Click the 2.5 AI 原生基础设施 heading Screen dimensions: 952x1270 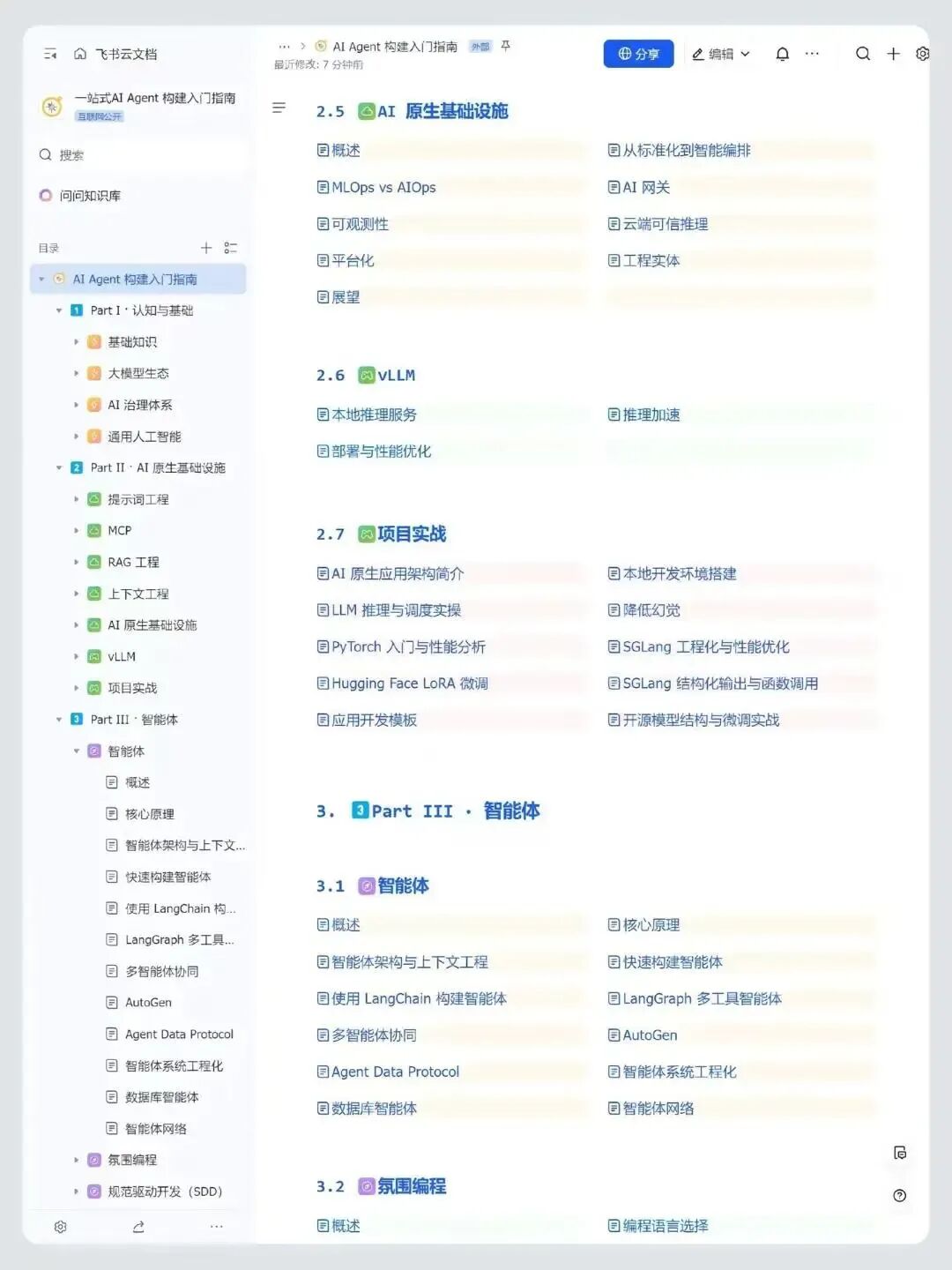(x=413, y=111)
